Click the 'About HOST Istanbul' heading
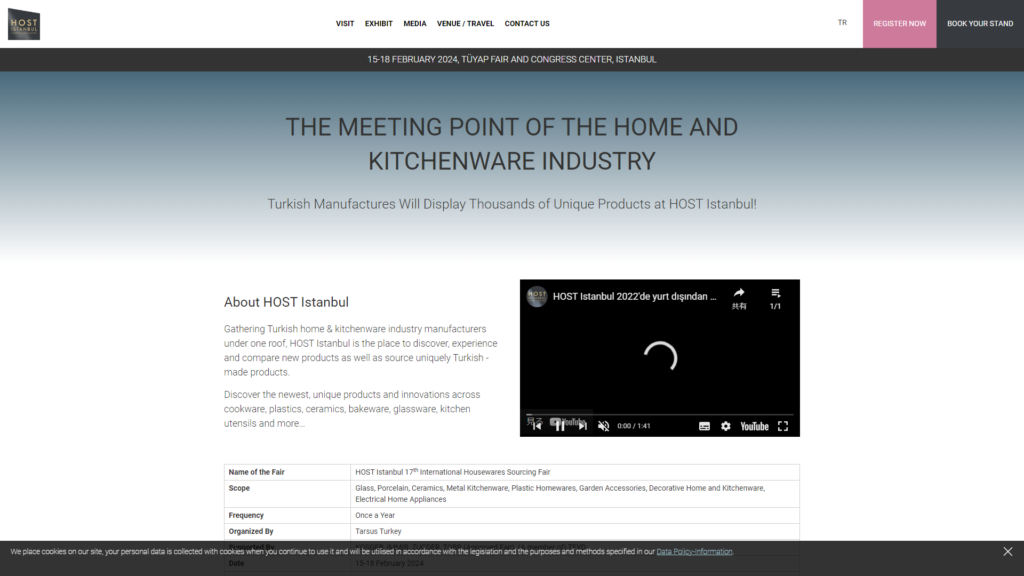This screenshot has width=1024, height=576. (286, 302)
